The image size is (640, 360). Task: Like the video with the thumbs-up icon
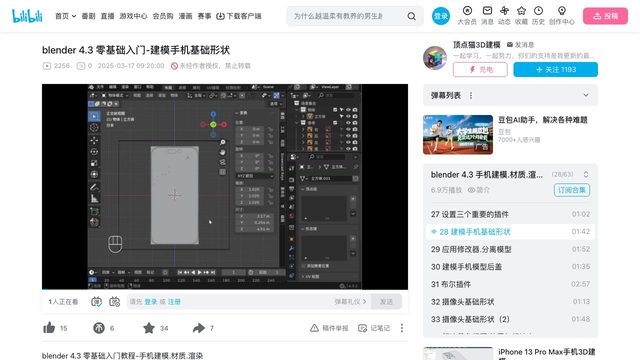point(49,328)
